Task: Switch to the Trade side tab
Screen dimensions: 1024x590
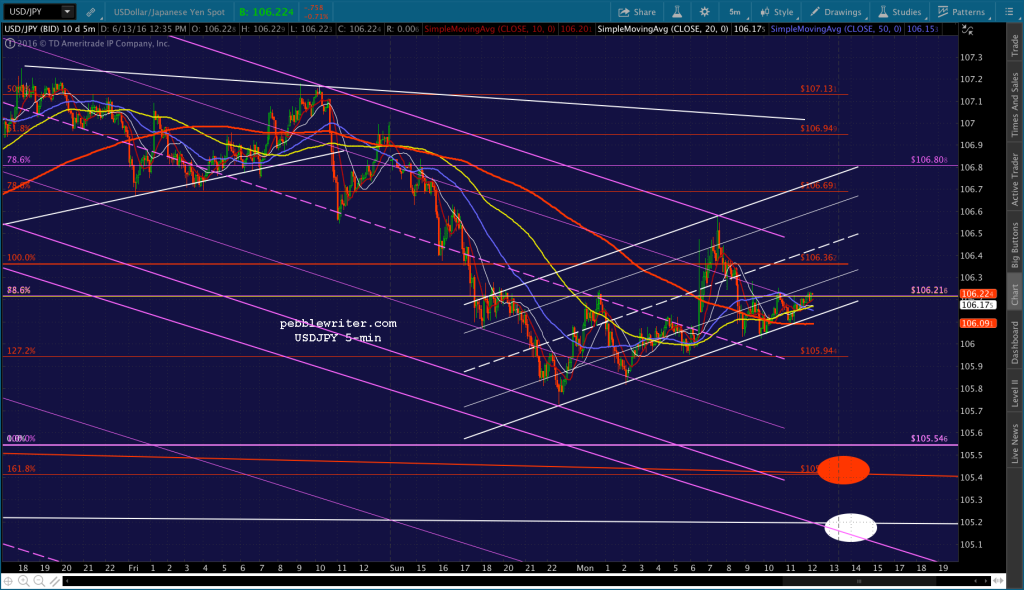Action: [x=1015, y=45]
